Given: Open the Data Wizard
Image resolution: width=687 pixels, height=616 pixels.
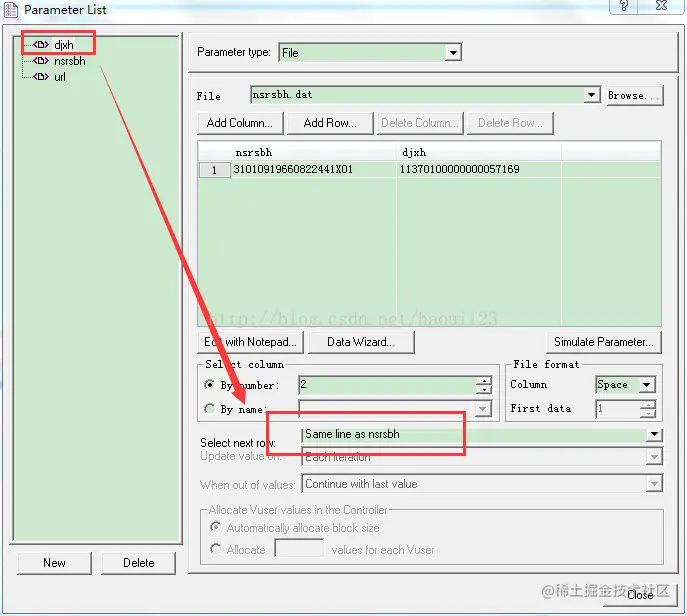Looking at the screenshot, I should click(x=361, y=342).
